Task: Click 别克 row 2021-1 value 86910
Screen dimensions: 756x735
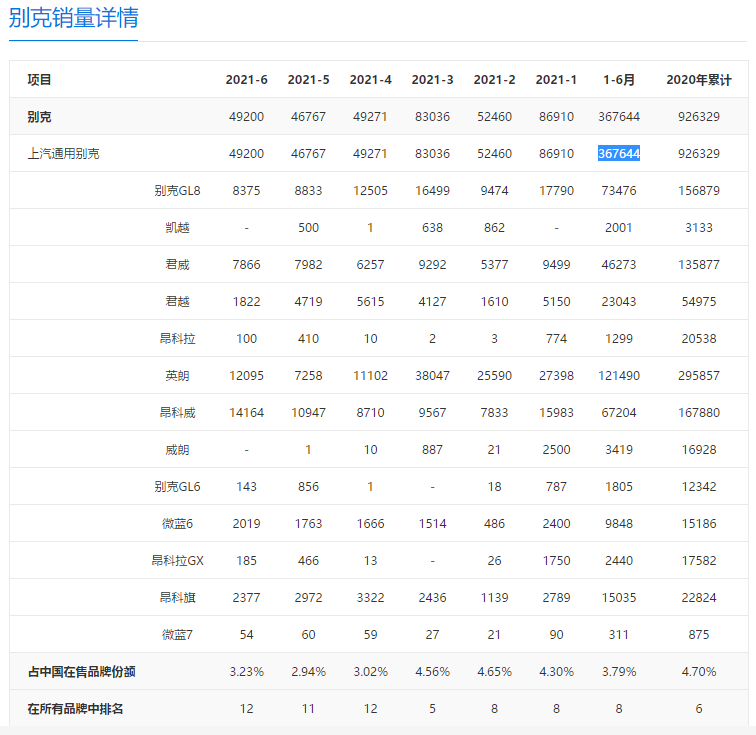Action: click(x=556, y=117)
